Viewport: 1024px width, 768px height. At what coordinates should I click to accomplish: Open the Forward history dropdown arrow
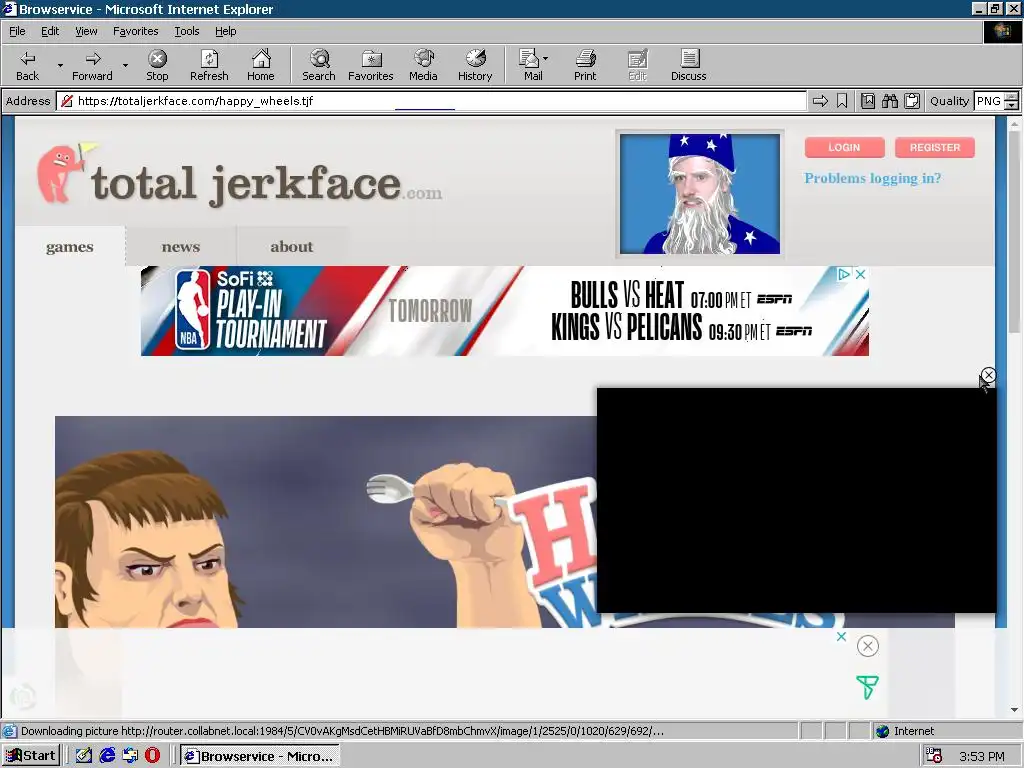click(x=125, y=65)
